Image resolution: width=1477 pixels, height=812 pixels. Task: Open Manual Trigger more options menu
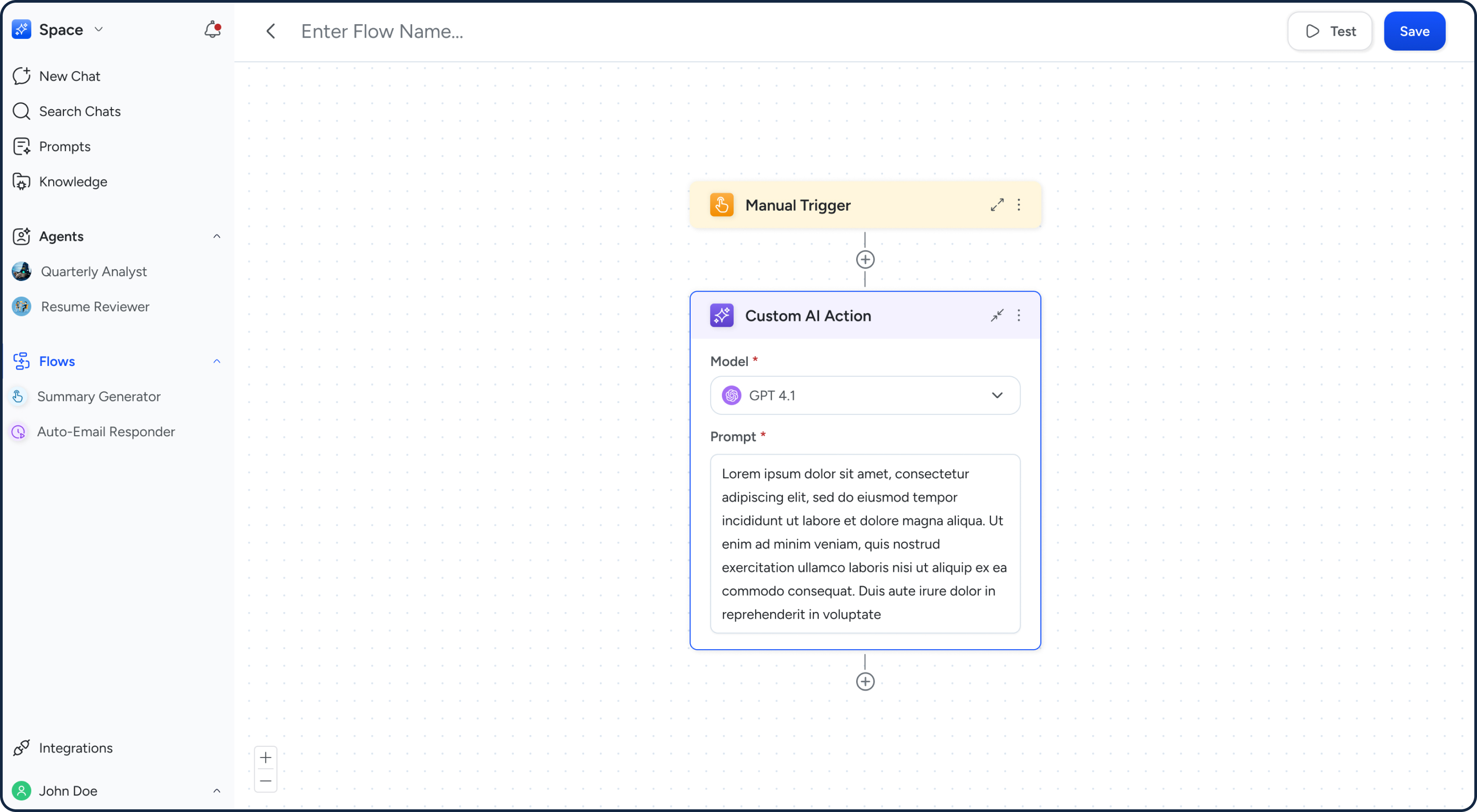(x=1019, y=204)
